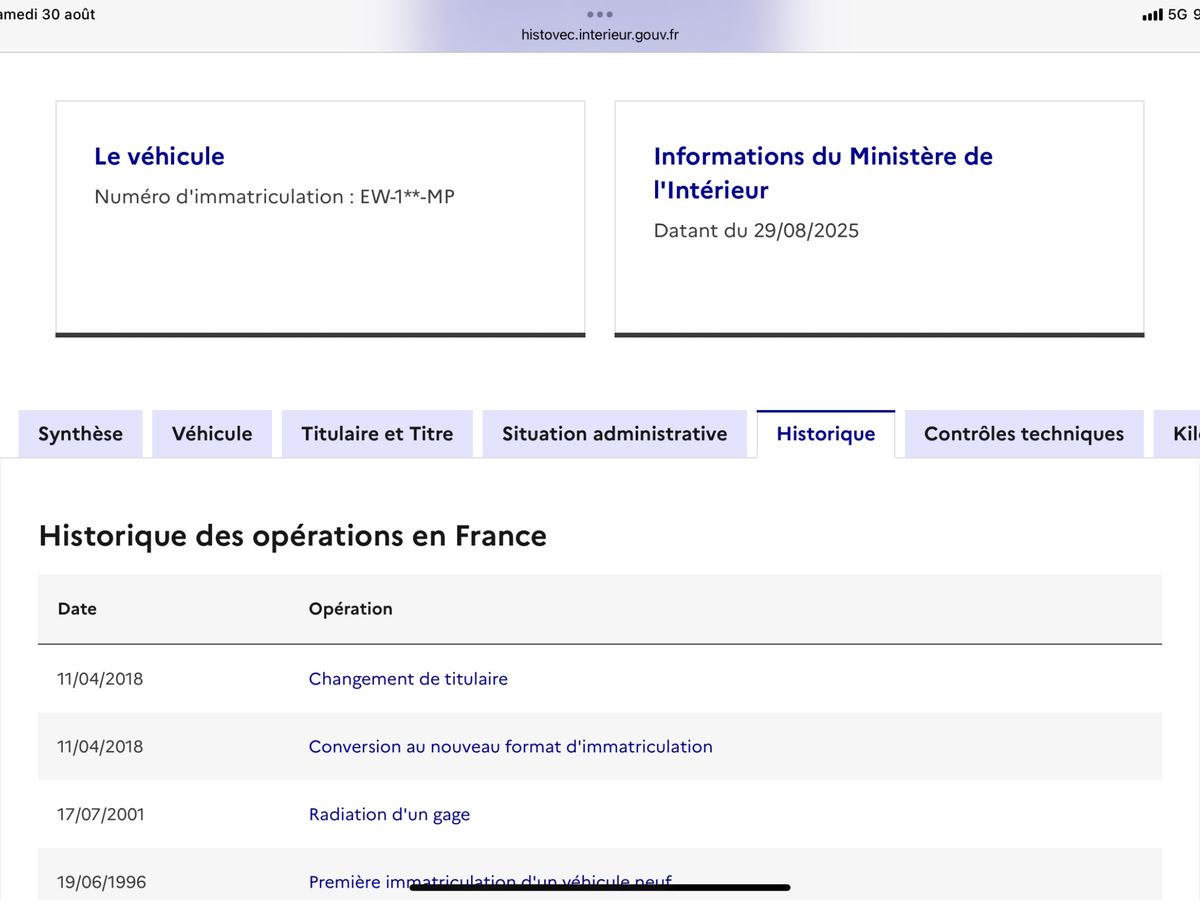Click the Conversion au nouveau format row date
The width and height of the screenshot is (1200, 900).
(x=100, y=747)
